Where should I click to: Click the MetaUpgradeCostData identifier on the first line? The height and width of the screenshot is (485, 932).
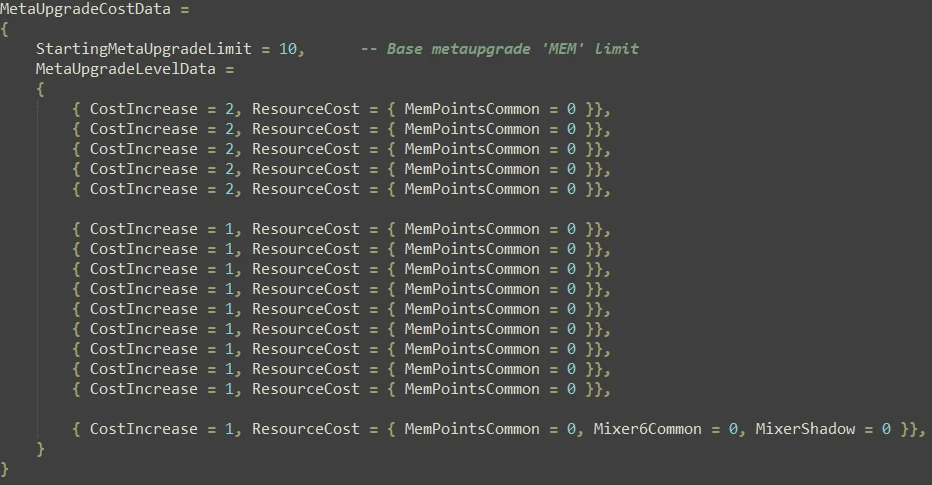pyautogui.click(x=85, y=9)
